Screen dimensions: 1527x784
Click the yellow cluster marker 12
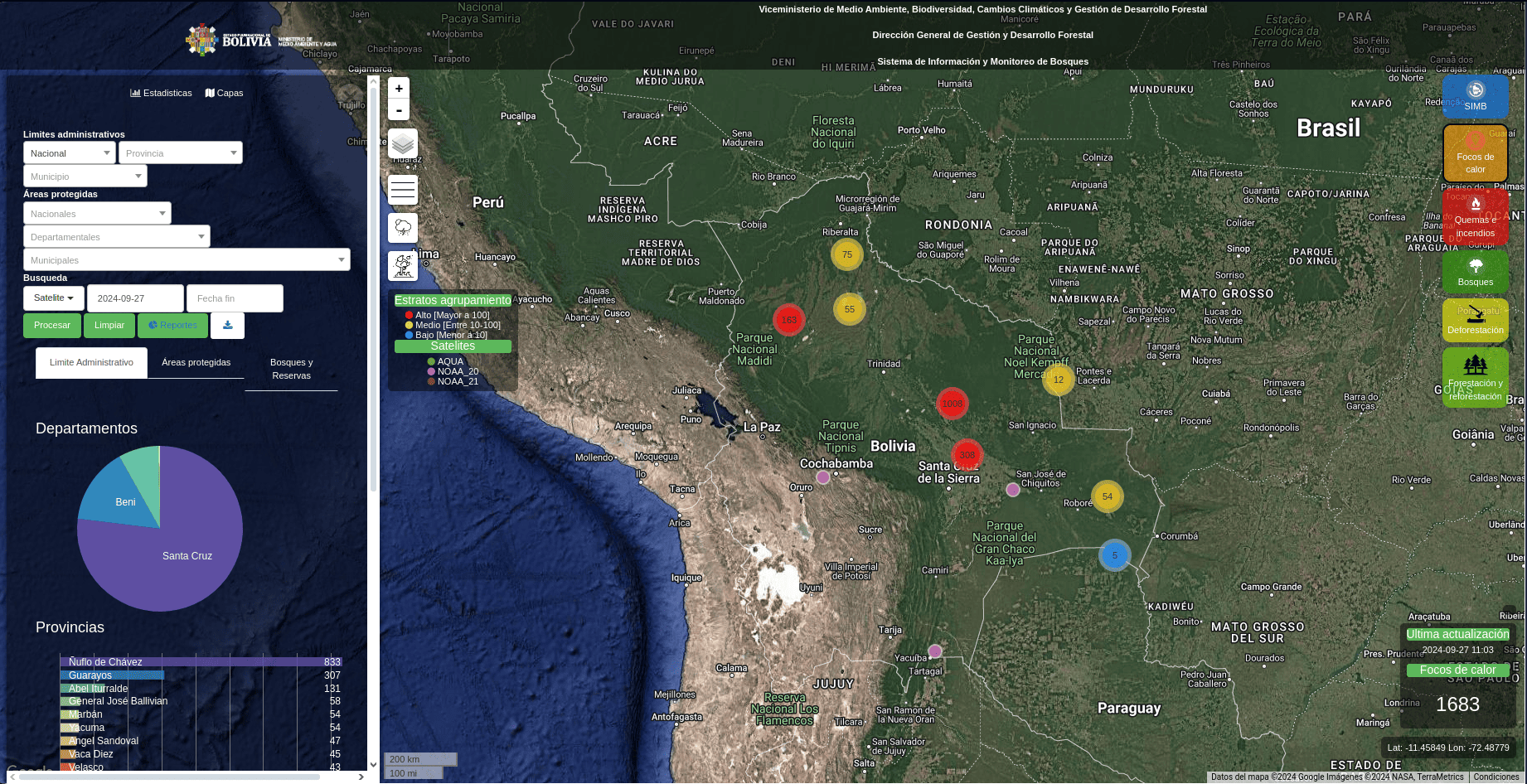point(1059,380)
